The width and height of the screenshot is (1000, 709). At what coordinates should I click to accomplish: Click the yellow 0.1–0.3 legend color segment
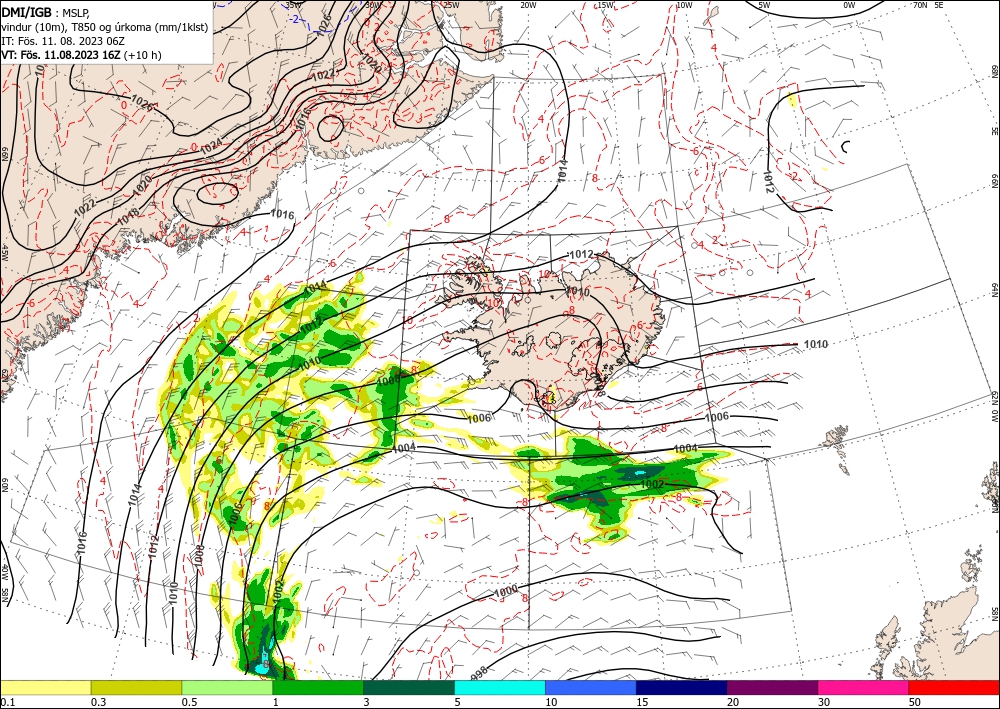point(45,687)
